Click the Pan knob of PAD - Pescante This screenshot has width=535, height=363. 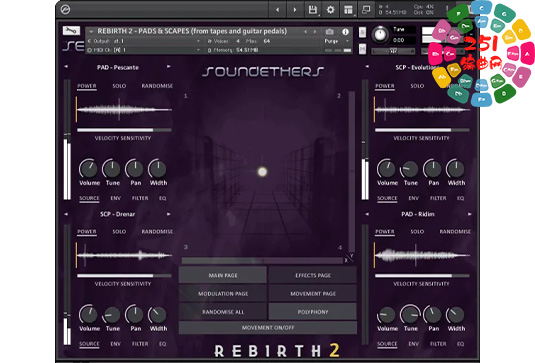tap(135, 169)
